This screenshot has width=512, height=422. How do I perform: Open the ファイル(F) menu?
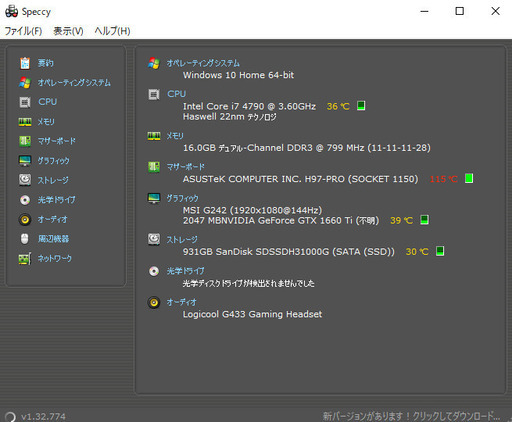tap(23, 31)
